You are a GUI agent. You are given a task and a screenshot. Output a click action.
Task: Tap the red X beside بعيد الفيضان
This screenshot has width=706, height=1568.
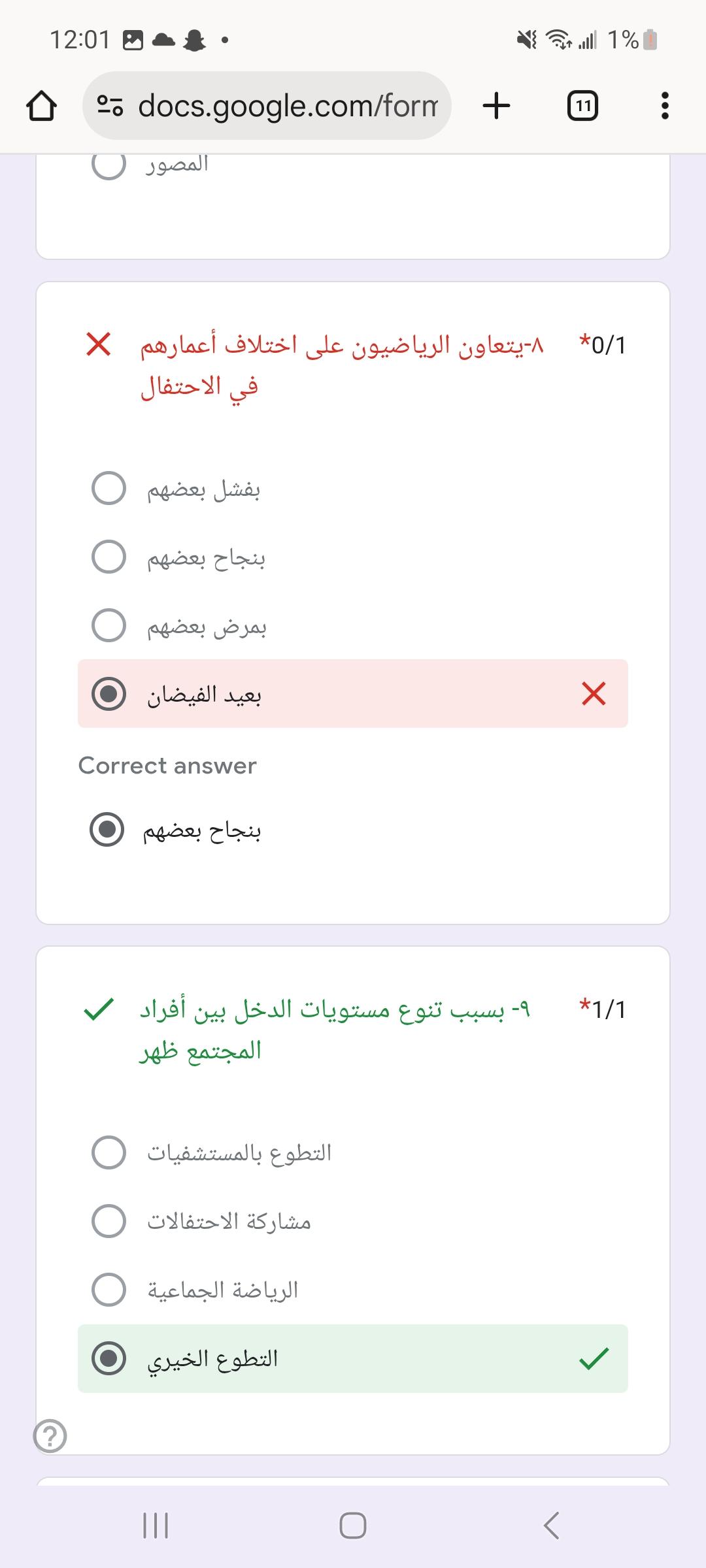pyautogui.click(x=594, y=694)
